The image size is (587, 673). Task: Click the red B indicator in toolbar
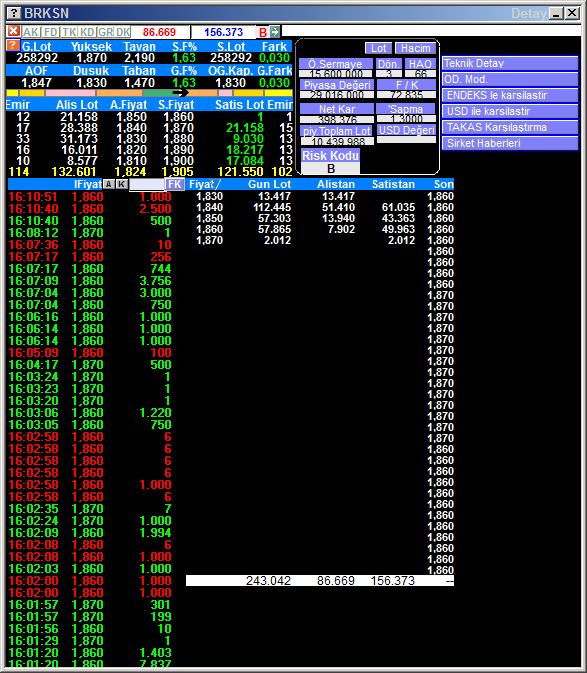[x=263, y=32]
